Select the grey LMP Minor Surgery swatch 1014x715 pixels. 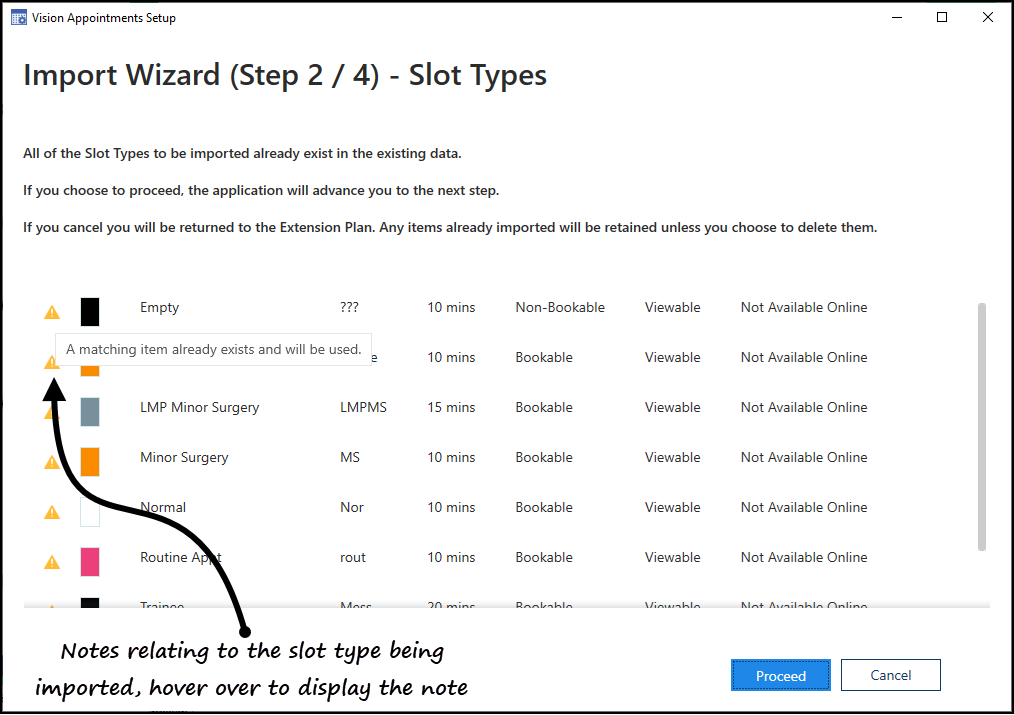coord(90,411)
